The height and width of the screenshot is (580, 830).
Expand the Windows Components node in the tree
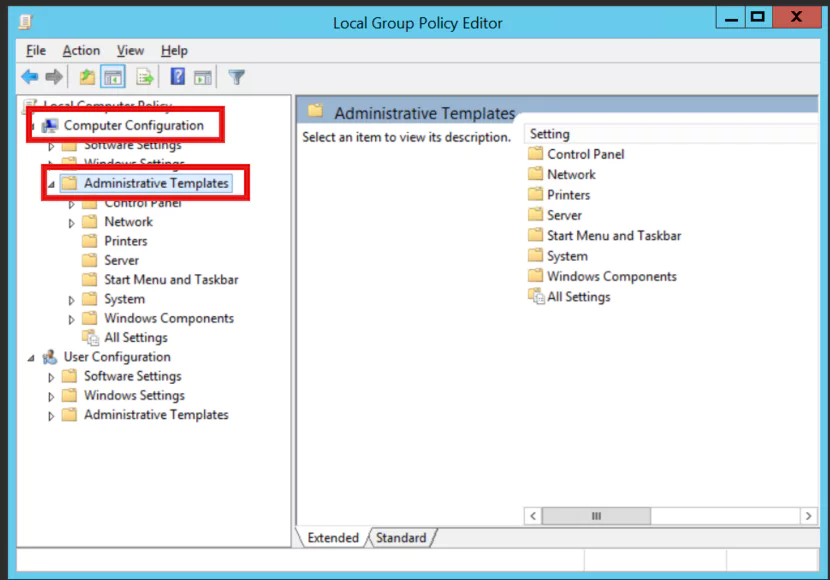(x=71, y=320)
